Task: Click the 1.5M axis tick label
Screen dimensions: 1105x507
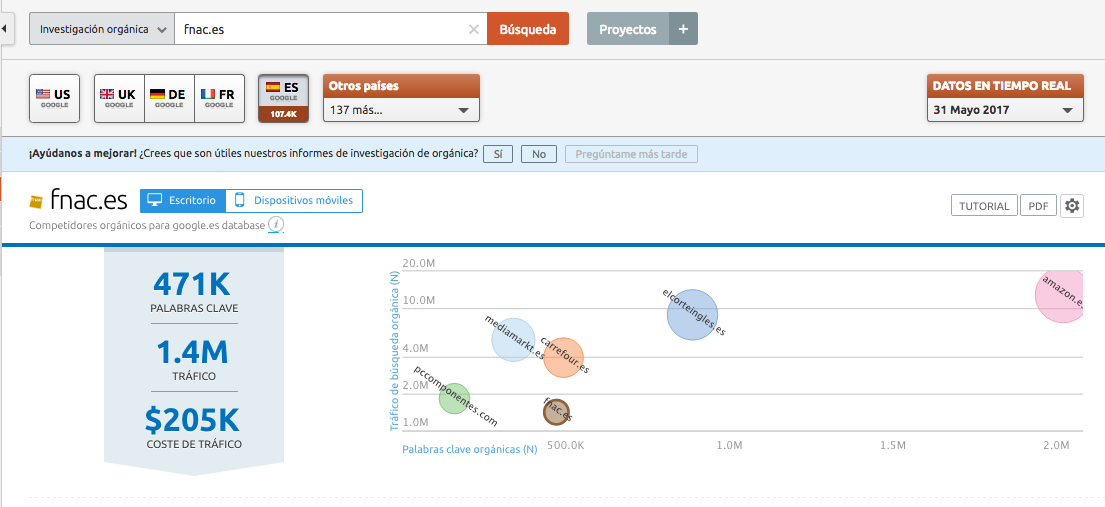Action: click(x=892, y=446)
